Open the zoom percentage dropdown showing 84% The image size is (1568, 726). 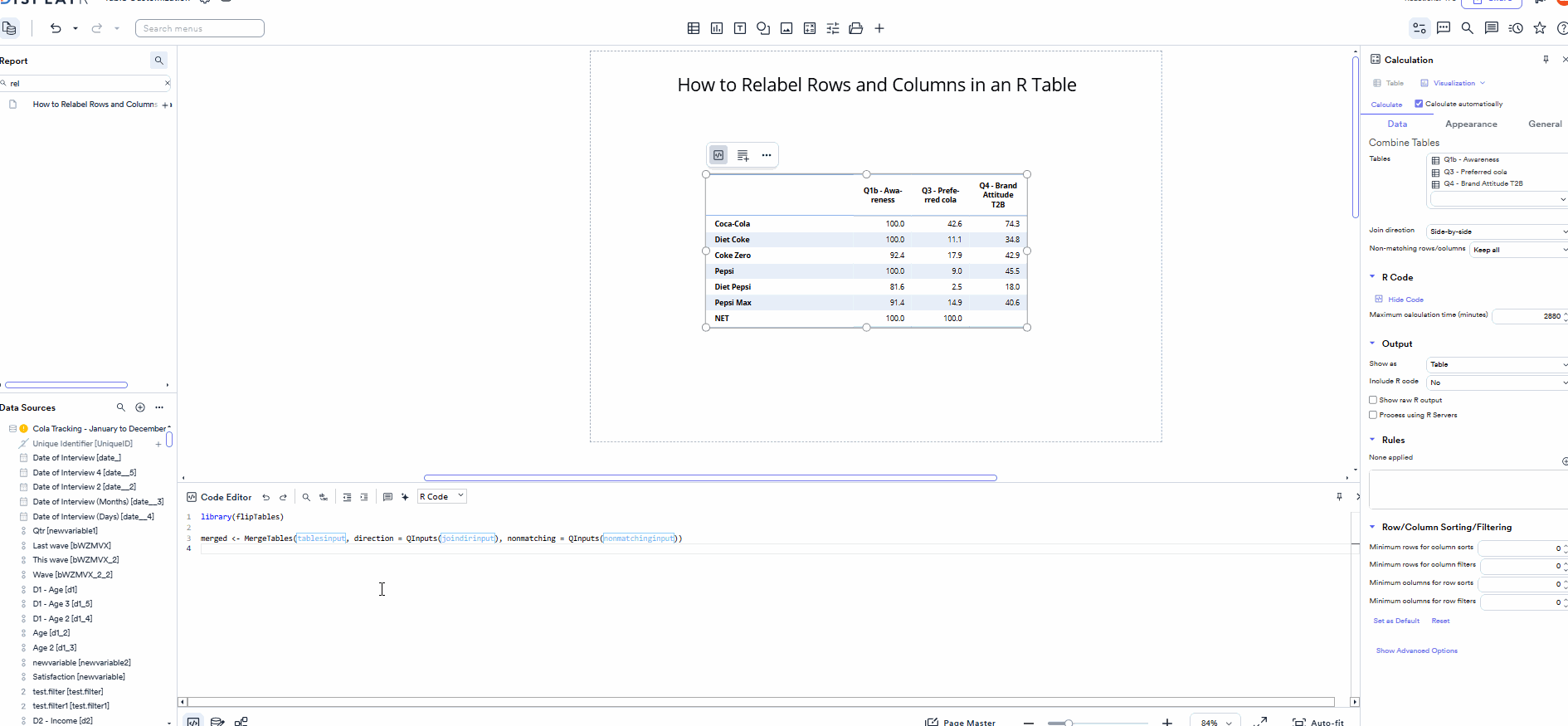coord(1215,722)
